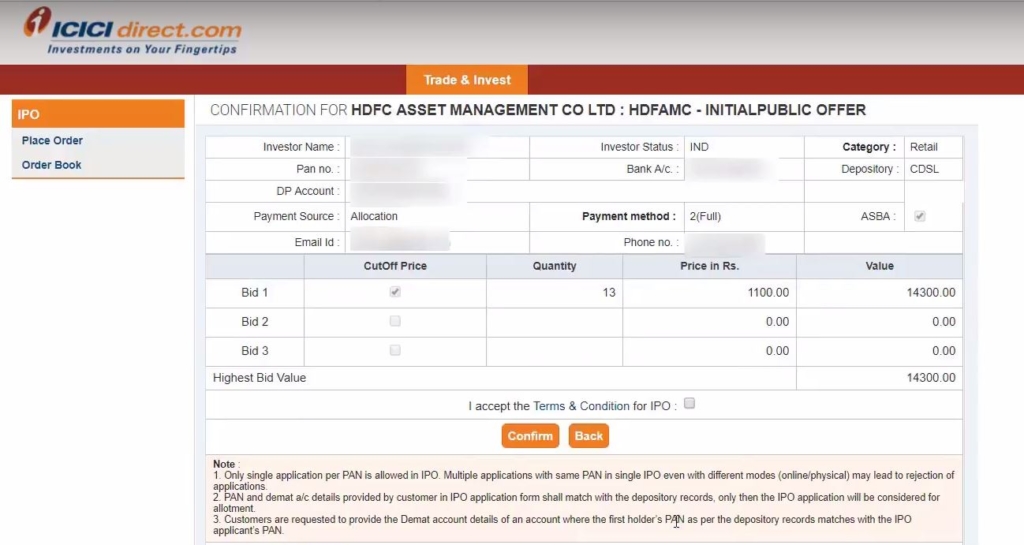This screenshot has height=545, width=1024.
Task: Click the Note heading text
Action: coord(226,464)
